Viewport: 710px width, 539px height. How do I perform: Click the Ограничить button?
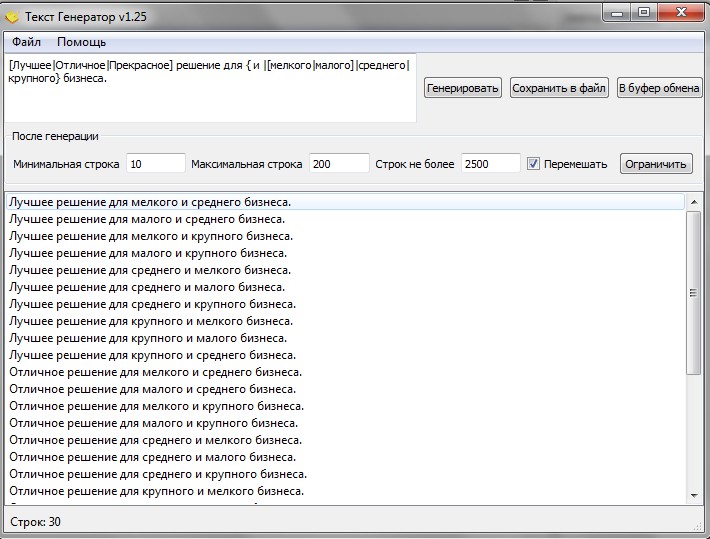coord(656,164)
